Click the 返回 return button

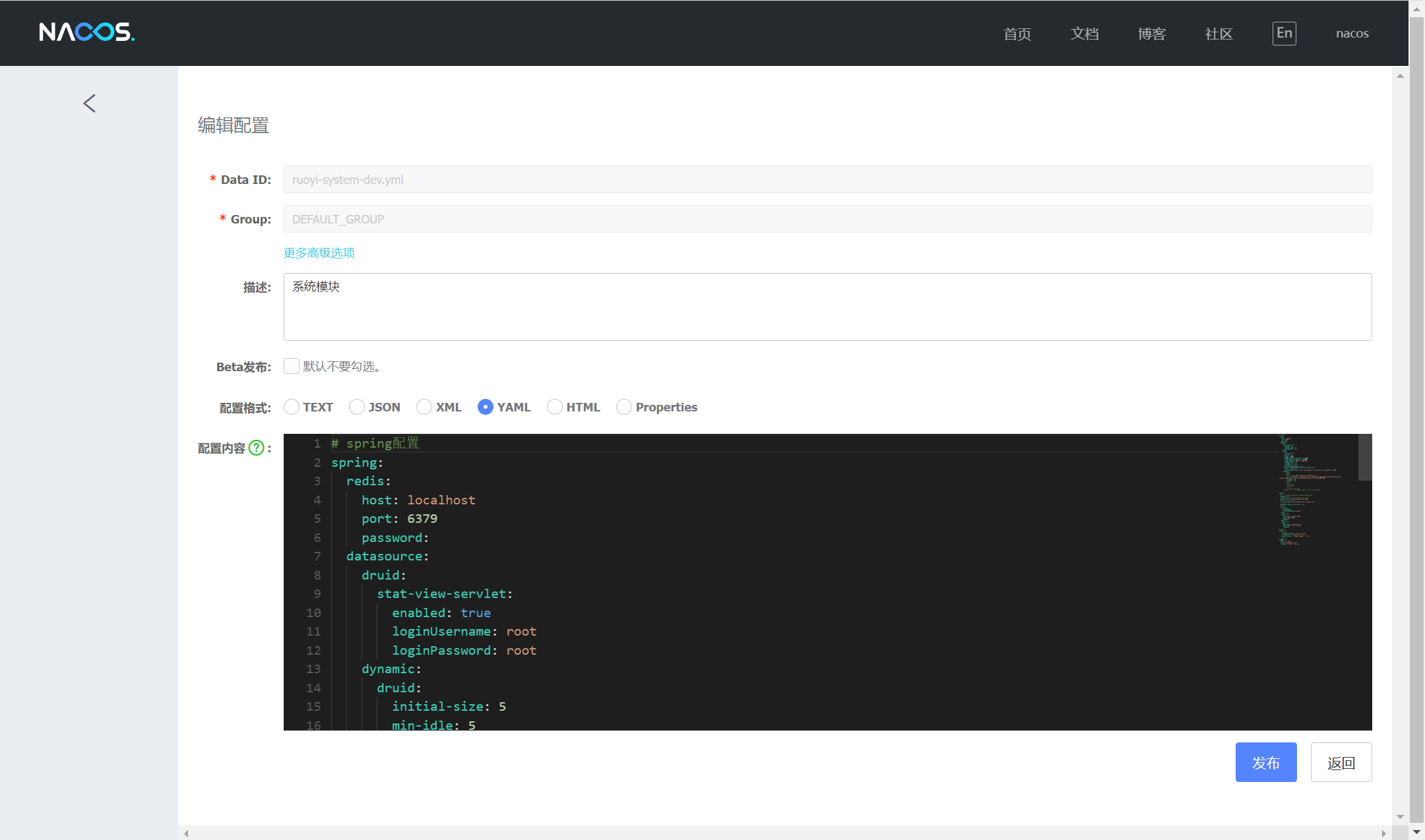point(1341,762)
